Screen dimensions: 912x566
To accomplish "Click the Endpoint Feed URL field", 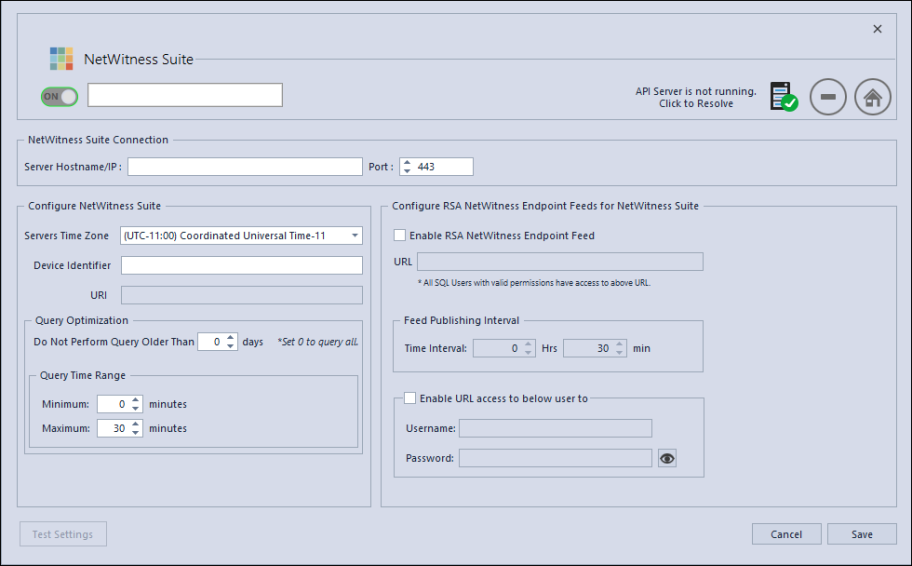I will 560,261.
